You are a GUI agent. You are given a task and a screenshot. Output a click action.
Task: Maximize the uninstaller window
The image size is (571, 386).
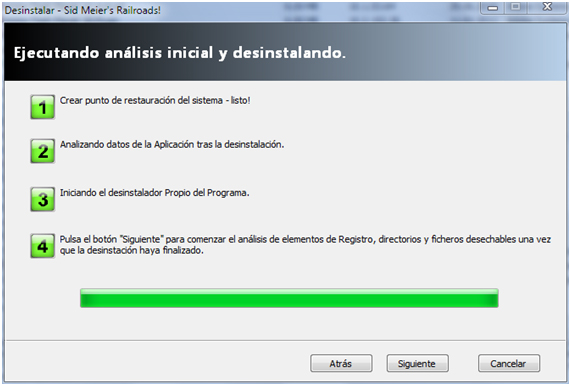pyautogui.click(x=516, y=7)
